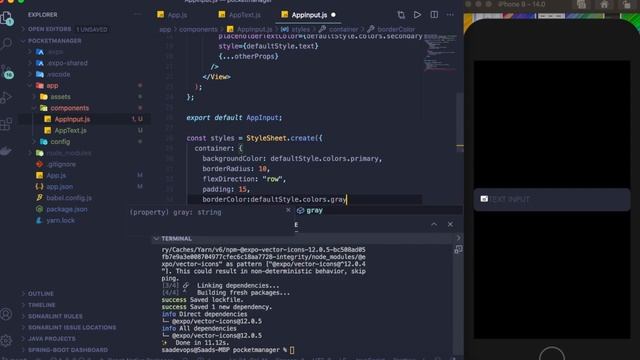Image resolution: width=640 pixels, height=360 pixels.
Task: Click the code minimap overview
Action: [440, 53]
